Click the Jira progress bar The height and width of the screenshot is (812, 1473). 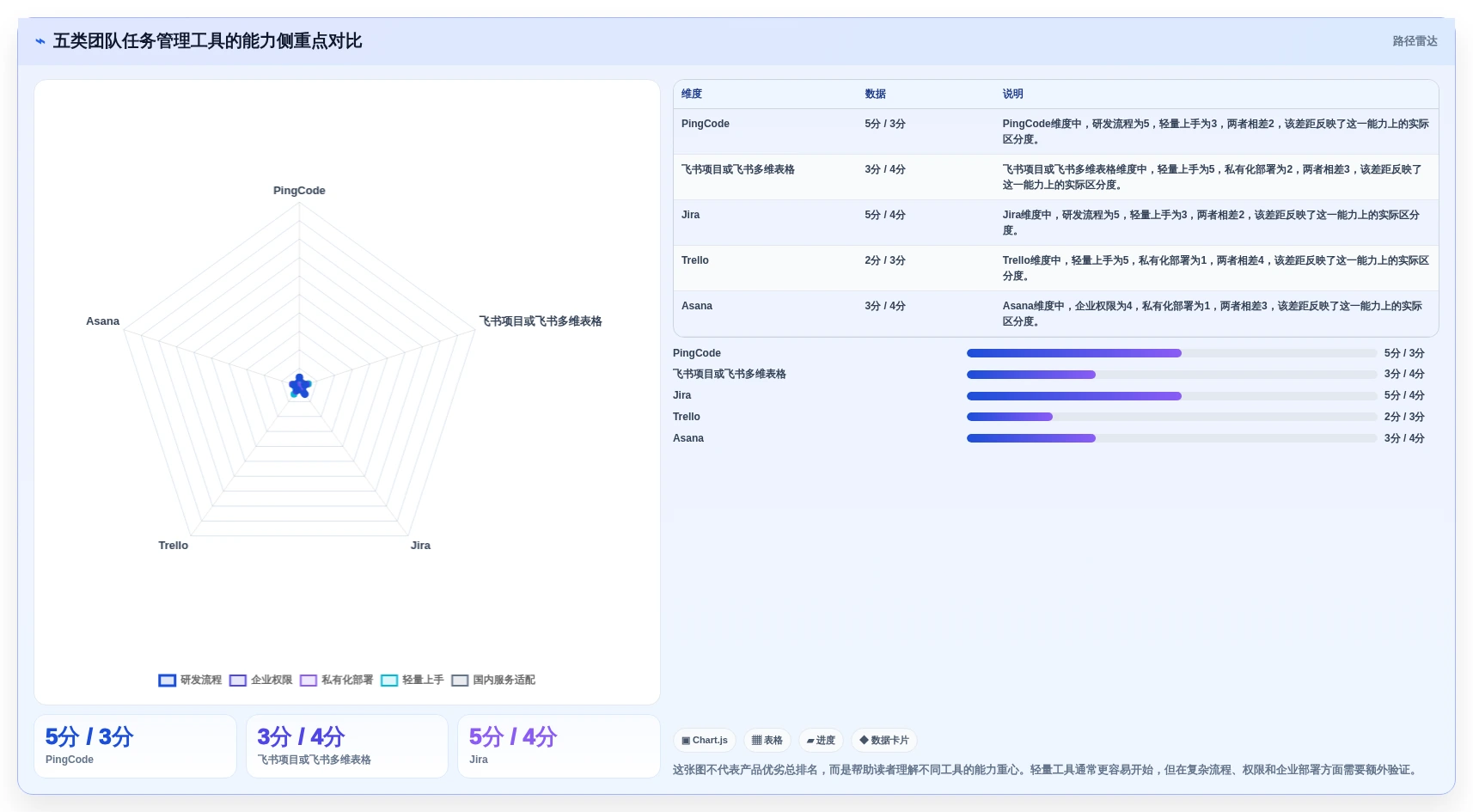pyautogui.click(x=1171, y=396)
